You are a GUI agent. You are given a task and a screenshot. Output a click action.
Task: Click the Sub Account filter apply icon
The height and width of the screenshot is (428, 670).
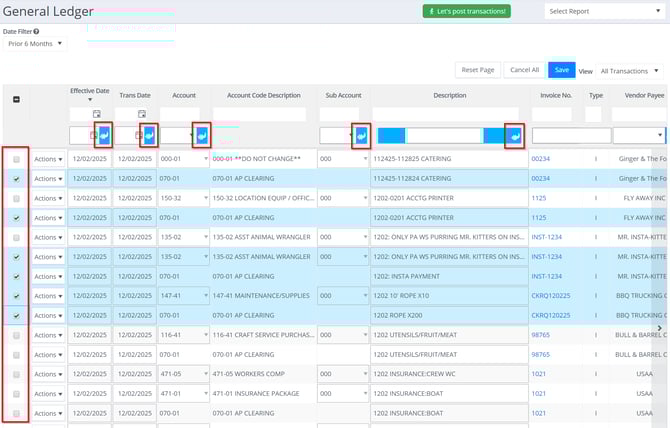[361, 135]
